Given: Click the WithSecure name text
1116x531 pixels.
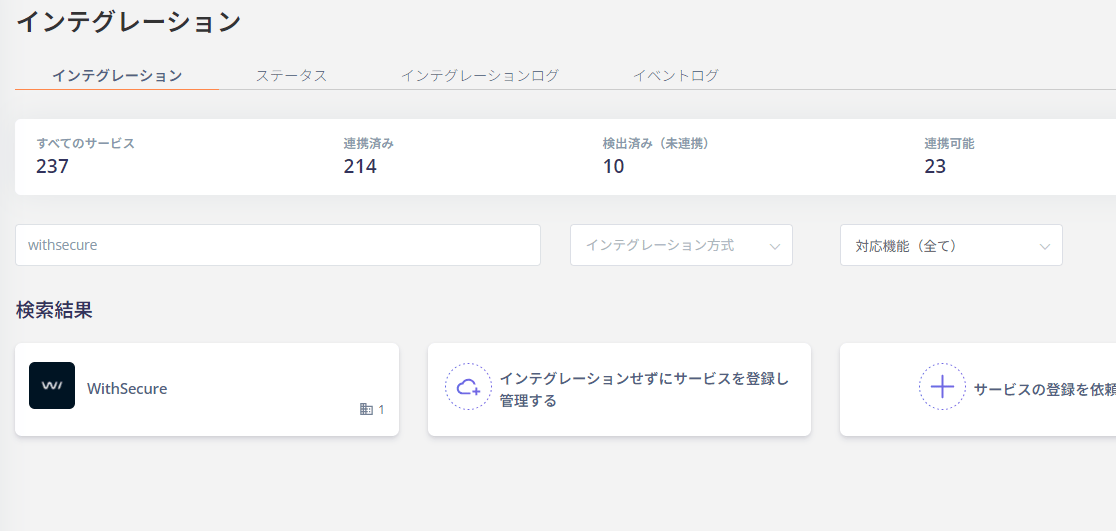Looking at the screenshot, I should click(127, 389).
